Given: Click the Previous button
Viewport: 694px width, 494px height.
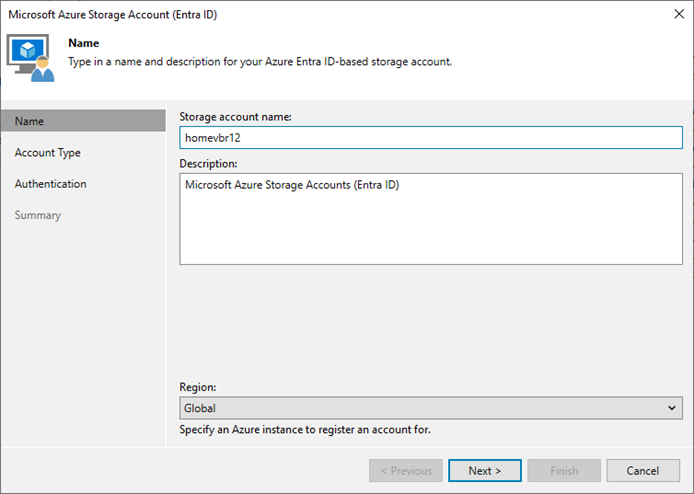Looking at the screenshot, I should click(x=406, y=471).
